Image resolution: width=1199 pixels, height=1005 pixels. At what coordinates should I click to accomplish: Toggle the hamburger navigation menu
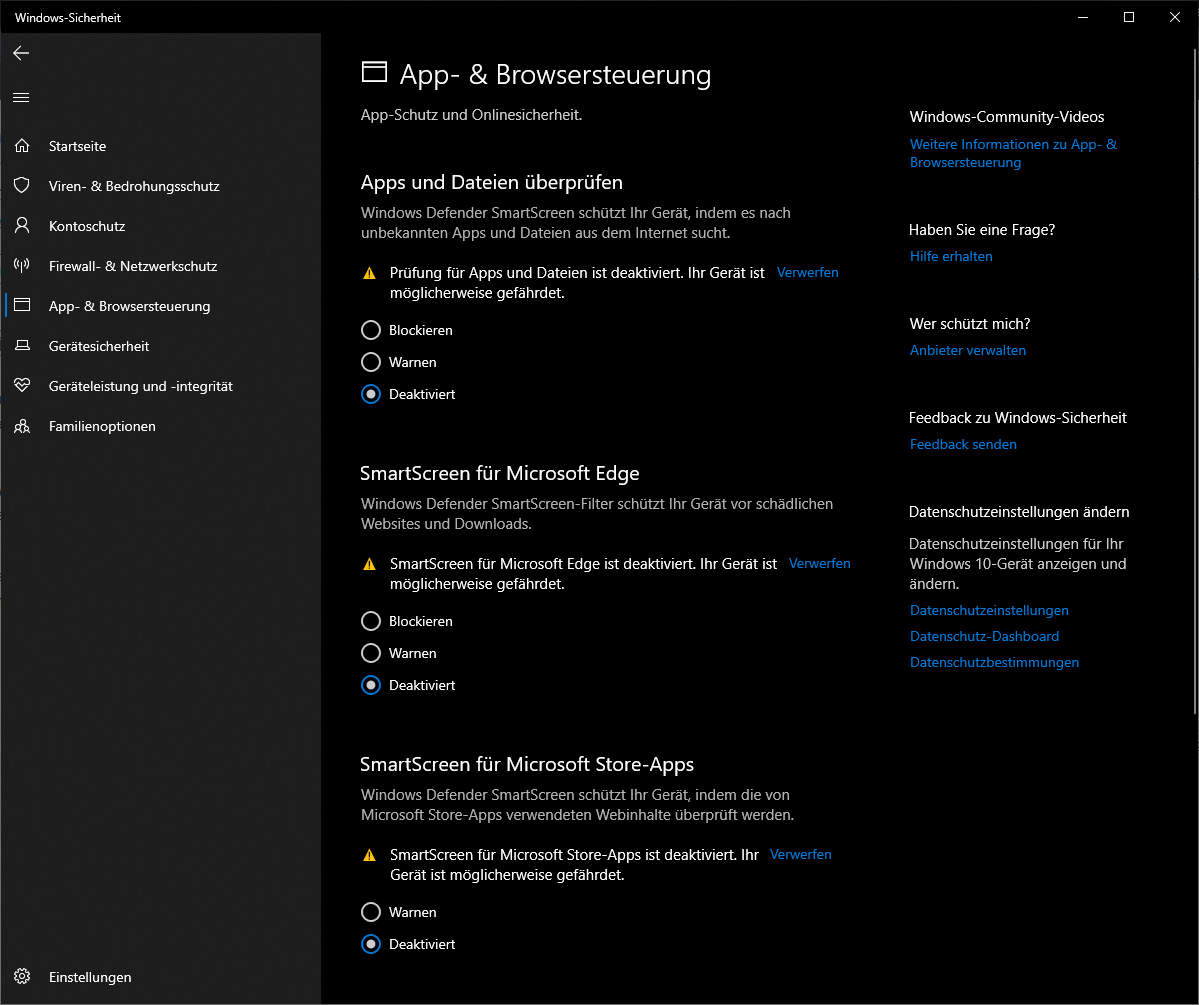(21, 98)
